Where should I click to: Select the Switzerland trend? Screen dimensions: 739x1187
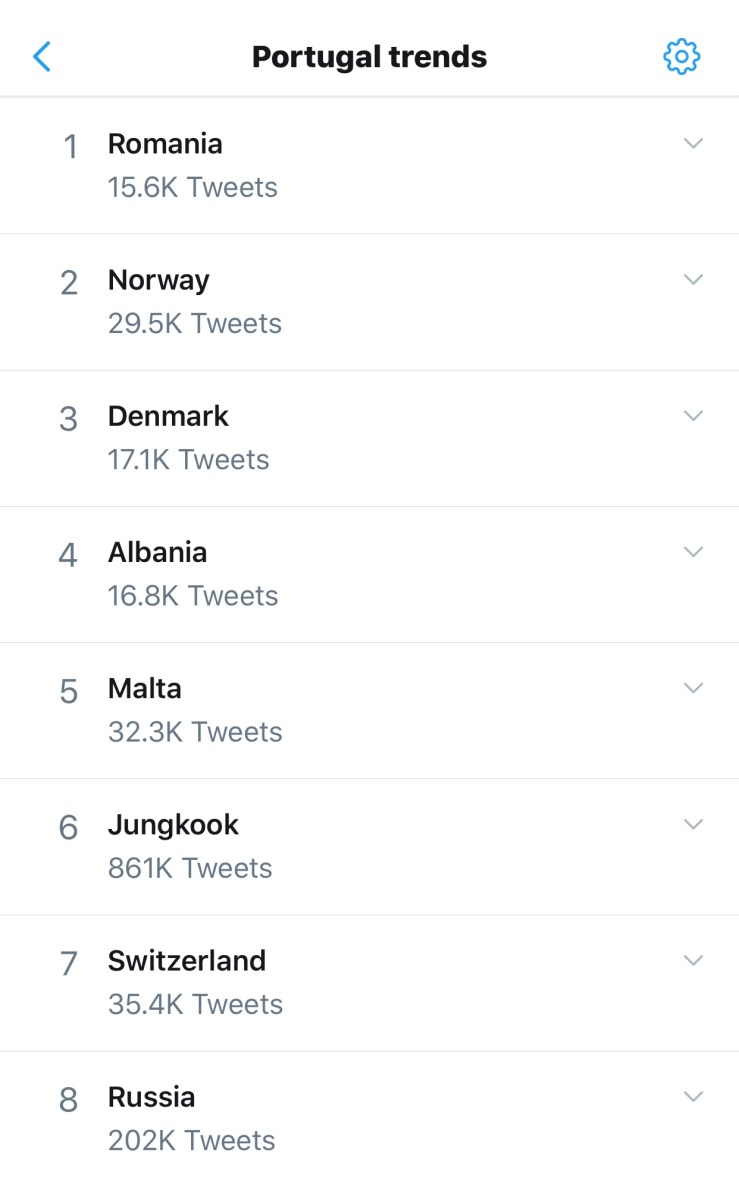coord(187,961)
